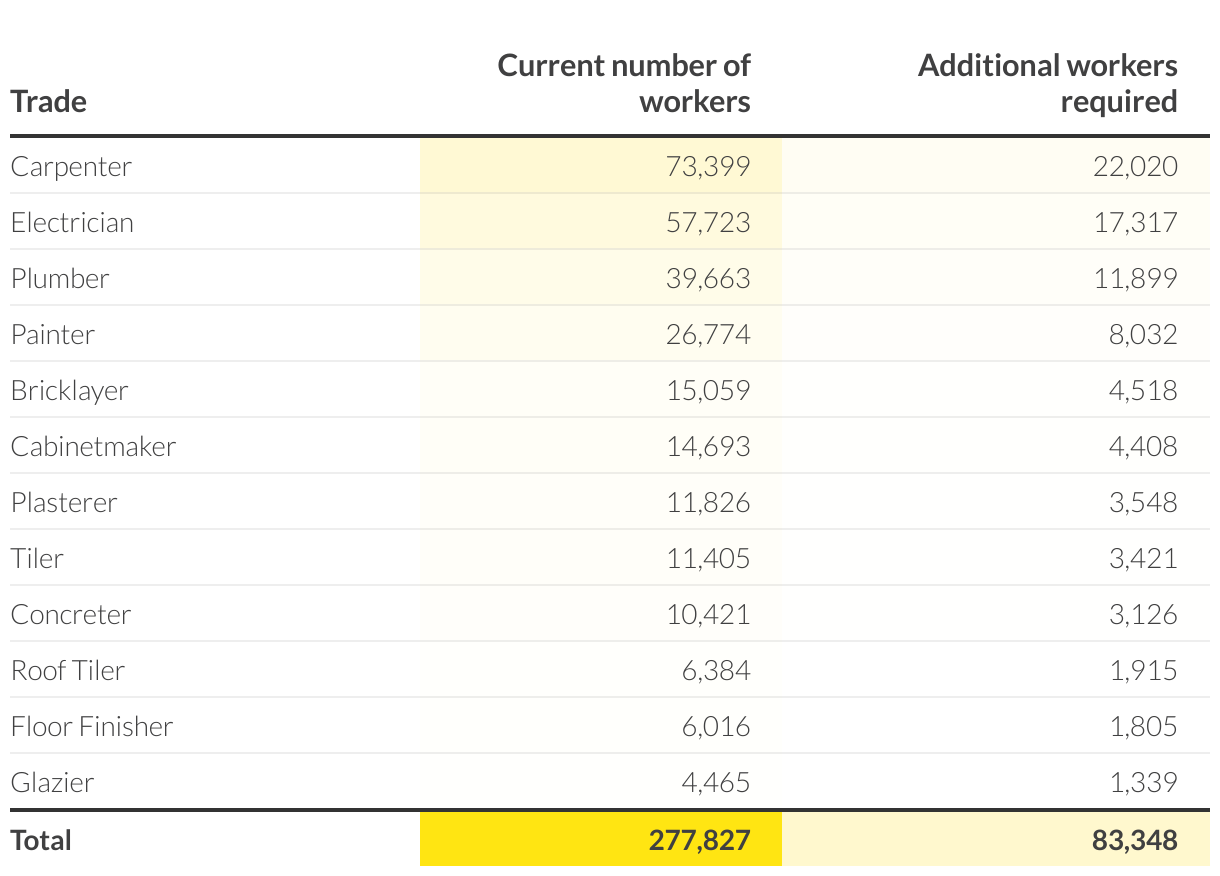Select the Tiler additional workers value 3,421
This screenshot has height=876, width=1220.
(x=1143, y=559)
